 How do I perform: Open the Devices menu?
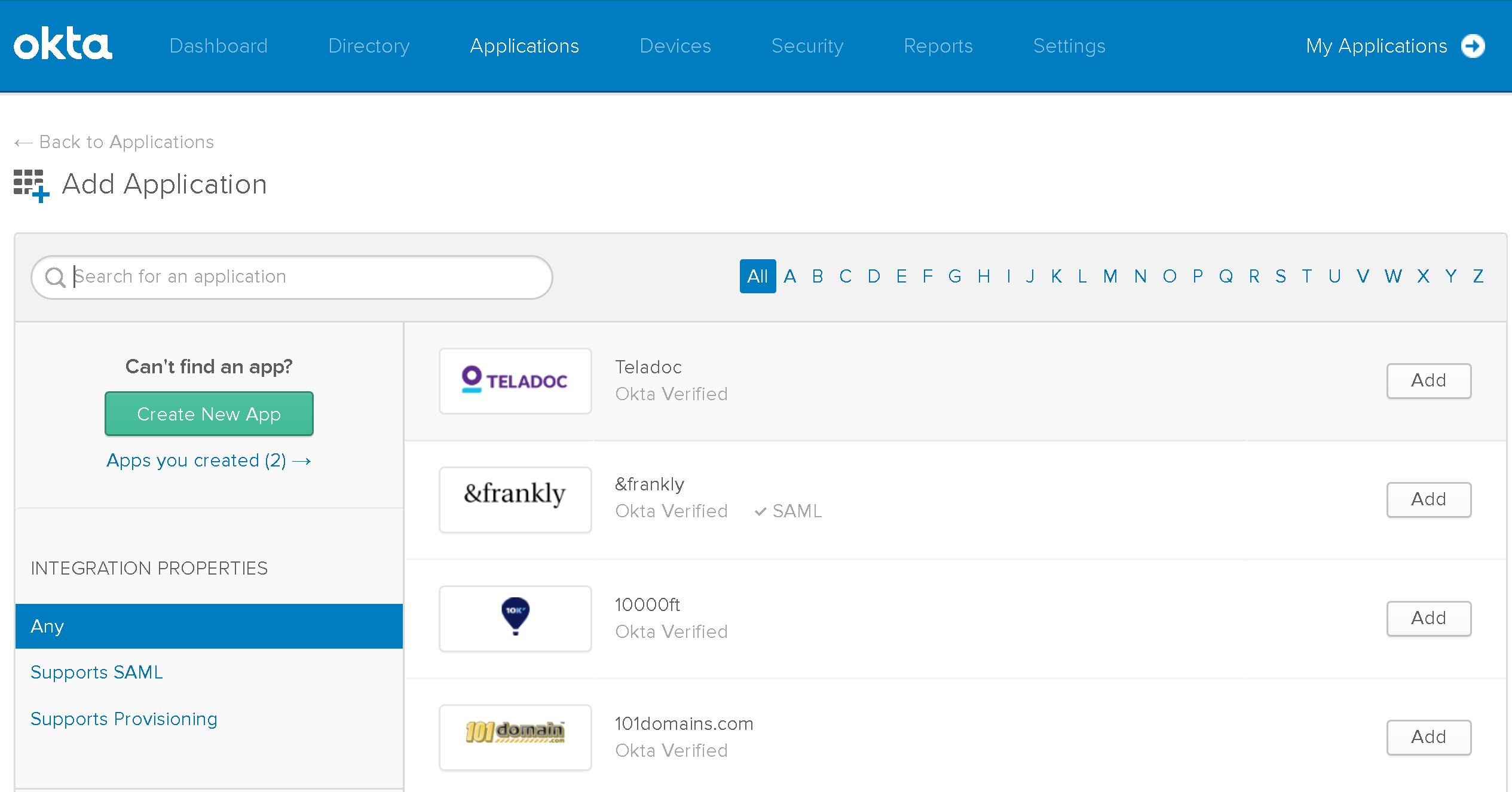point(675,46)
